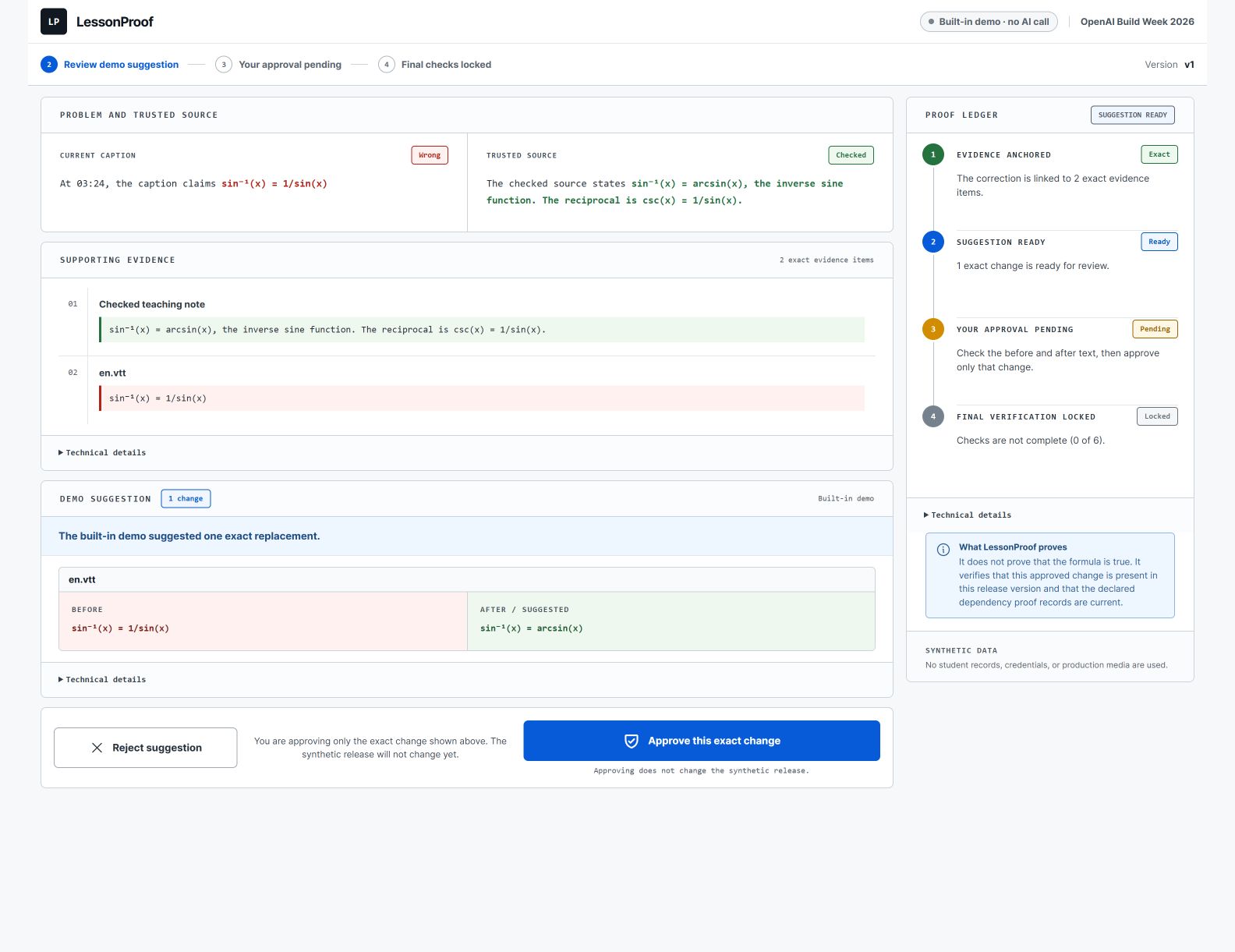The width and height of the screenshot is (1235, 952).
Task: Click the step 4 circle in the stepper
Action: (387, 65)
